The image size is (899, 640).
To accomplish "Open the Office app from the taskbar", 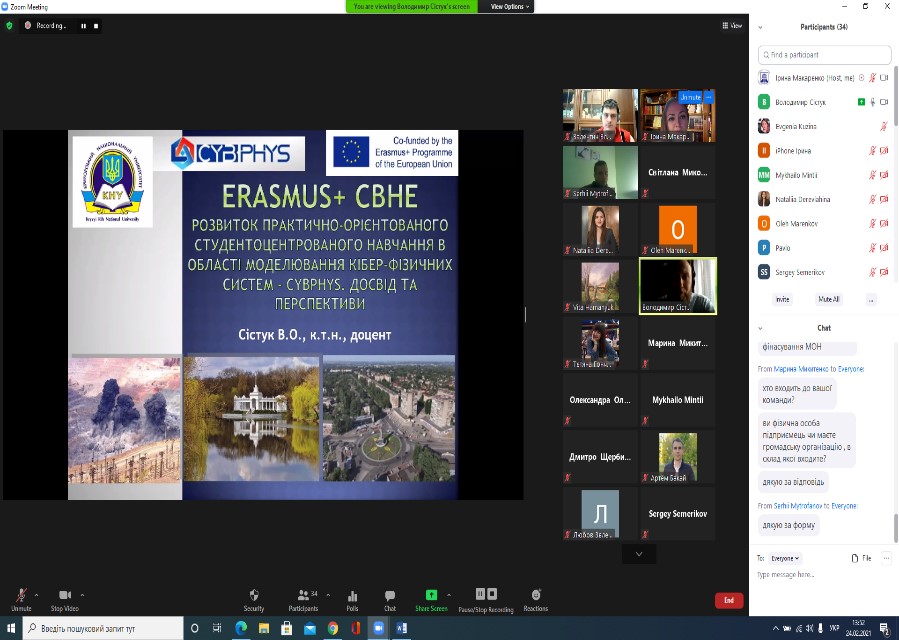I will 355,629.
